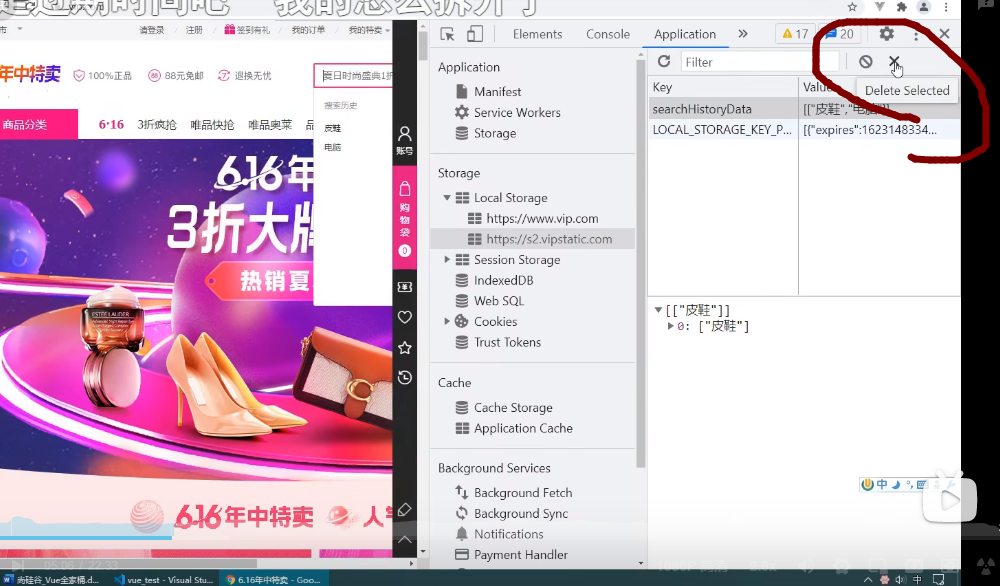The image size is (1000, 586).
Task: Expand the Session Storage tree node
Action: tap(447, 260)
